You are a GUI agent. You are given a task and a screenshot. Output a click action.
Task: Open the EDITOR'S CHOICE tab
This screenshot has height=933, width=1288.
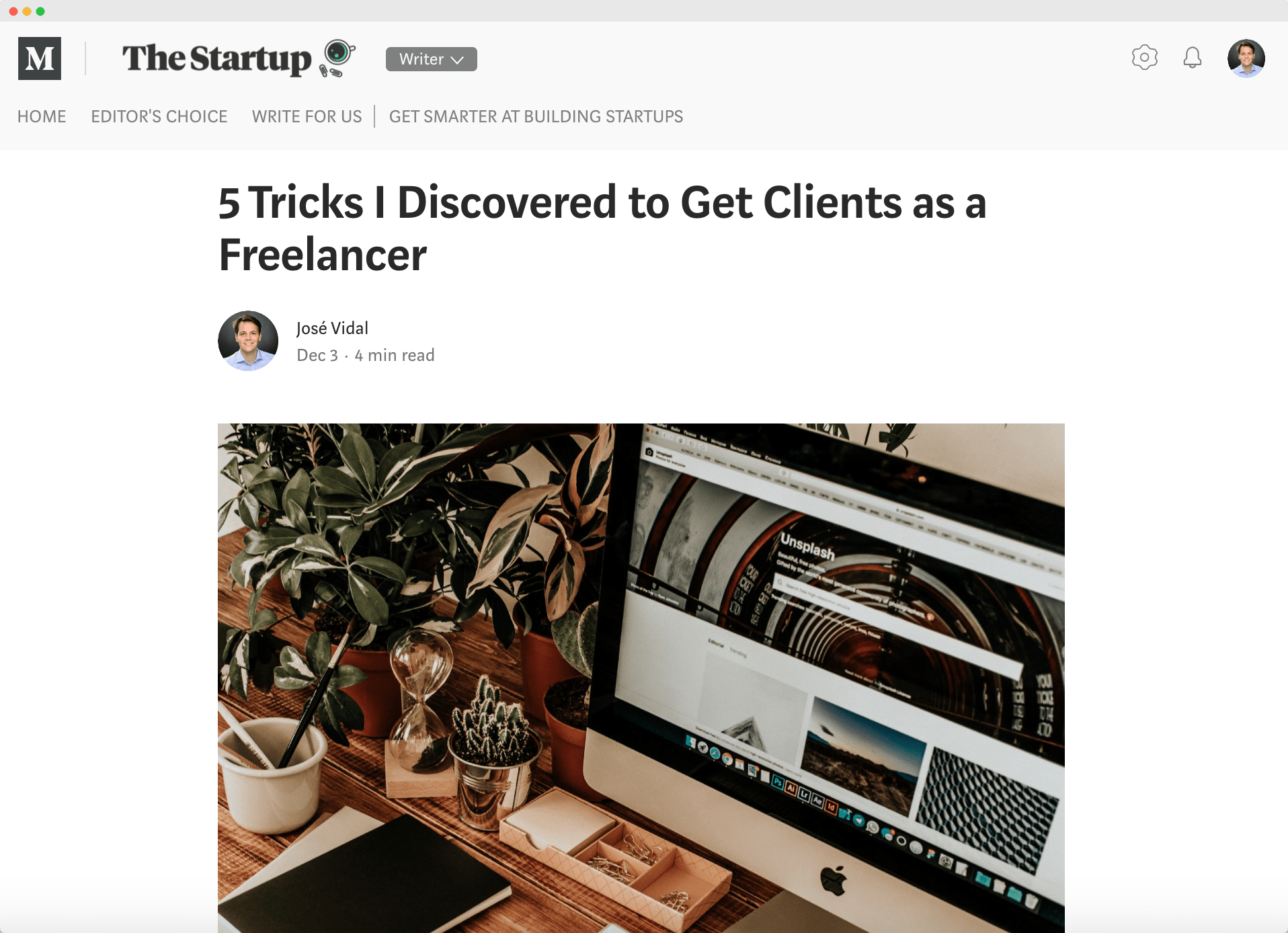(159, 117)
